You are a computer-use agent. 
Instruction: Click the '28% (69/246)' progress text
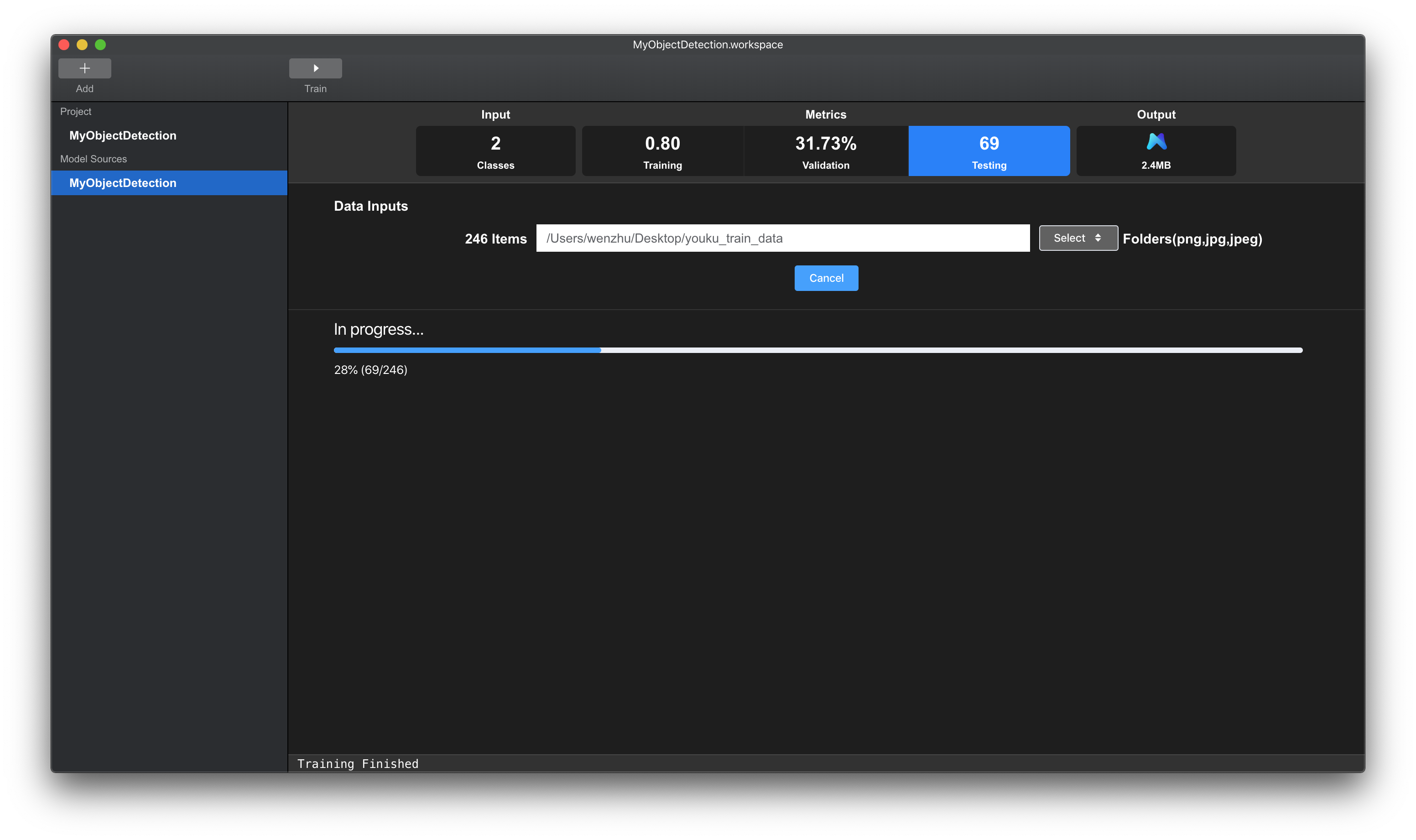[371, 370]
